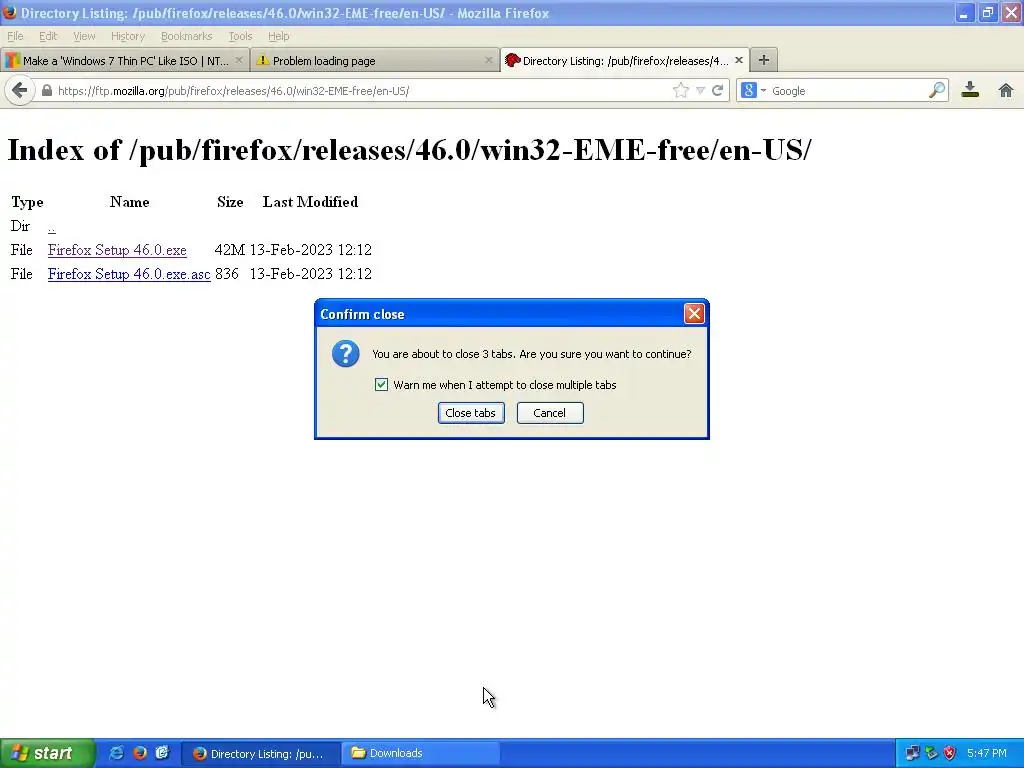Click the '836' file size cell

(x=227, y=274)
